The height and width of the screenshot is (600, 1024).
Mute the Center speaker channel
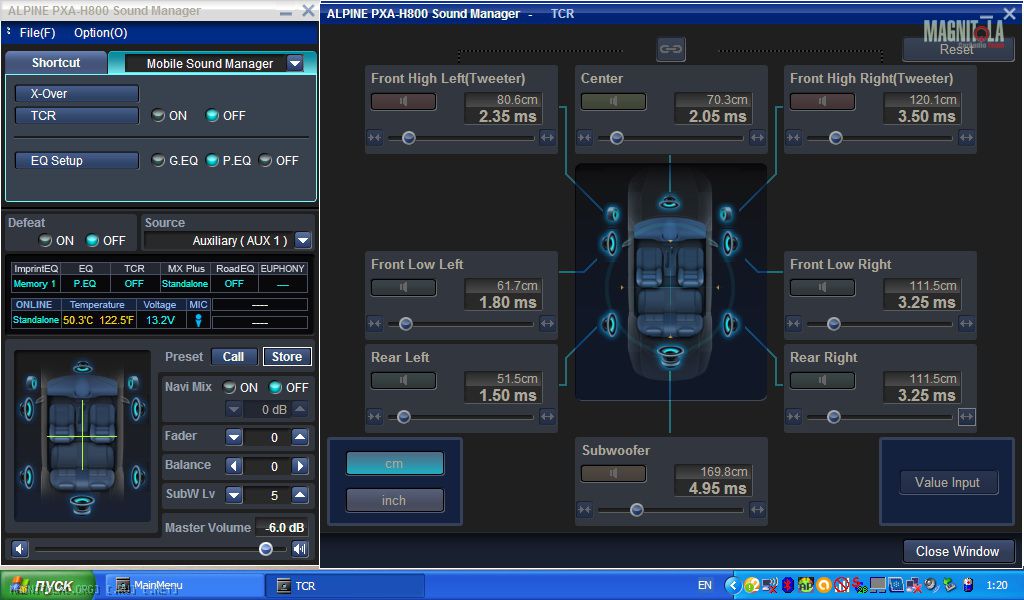pos(613,101)
